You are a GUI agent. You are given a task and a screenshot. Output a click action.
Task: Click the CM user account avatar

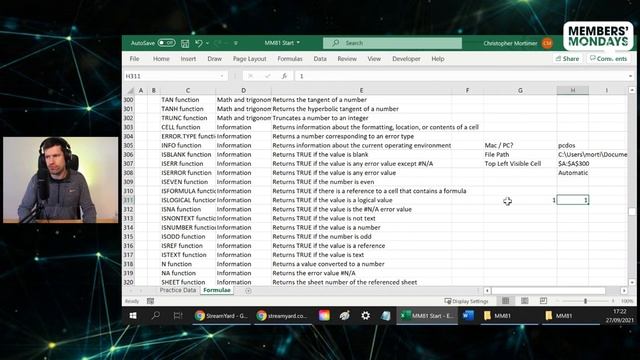click(x=547, y=43)
